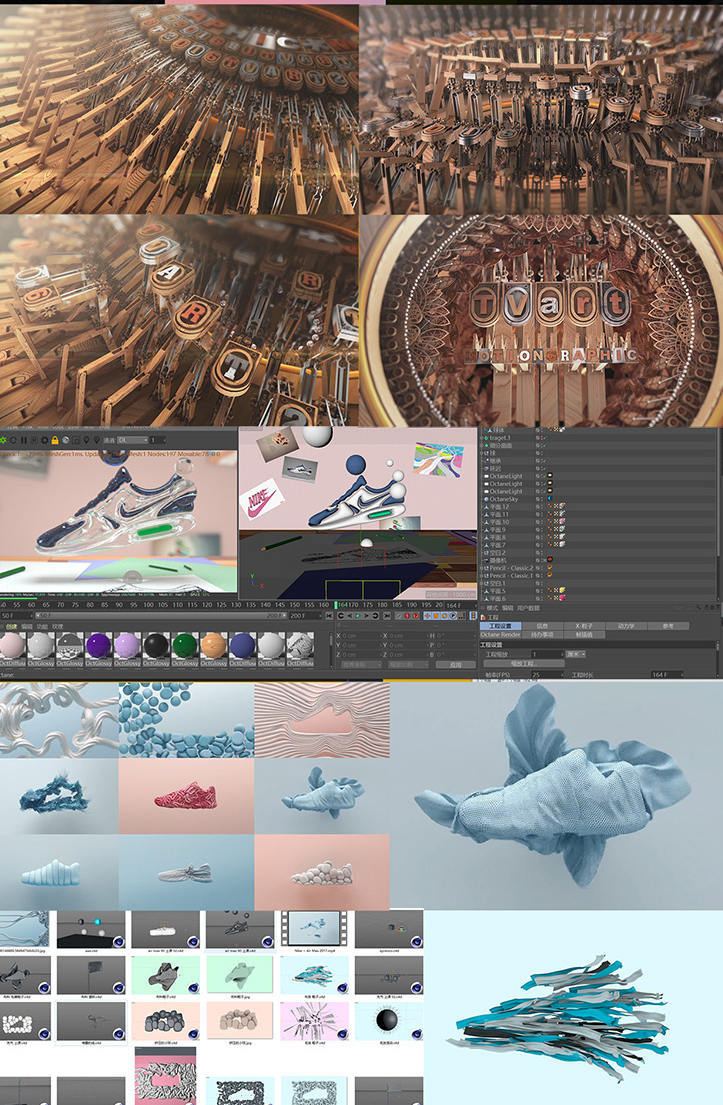The height and width of the screenshot is (1105, 723).
Task: Open the DL render channel dropdown
Action: pos(135,439)
